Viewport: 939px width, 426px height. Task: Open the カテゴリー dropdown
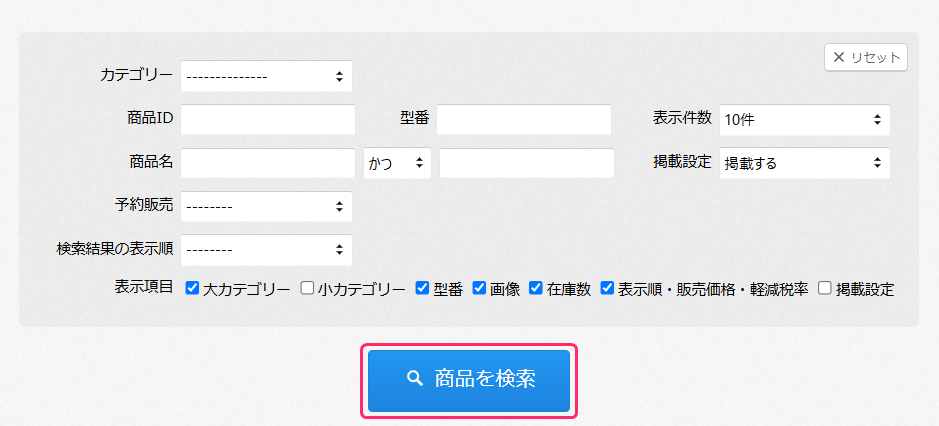click(266, 76)
